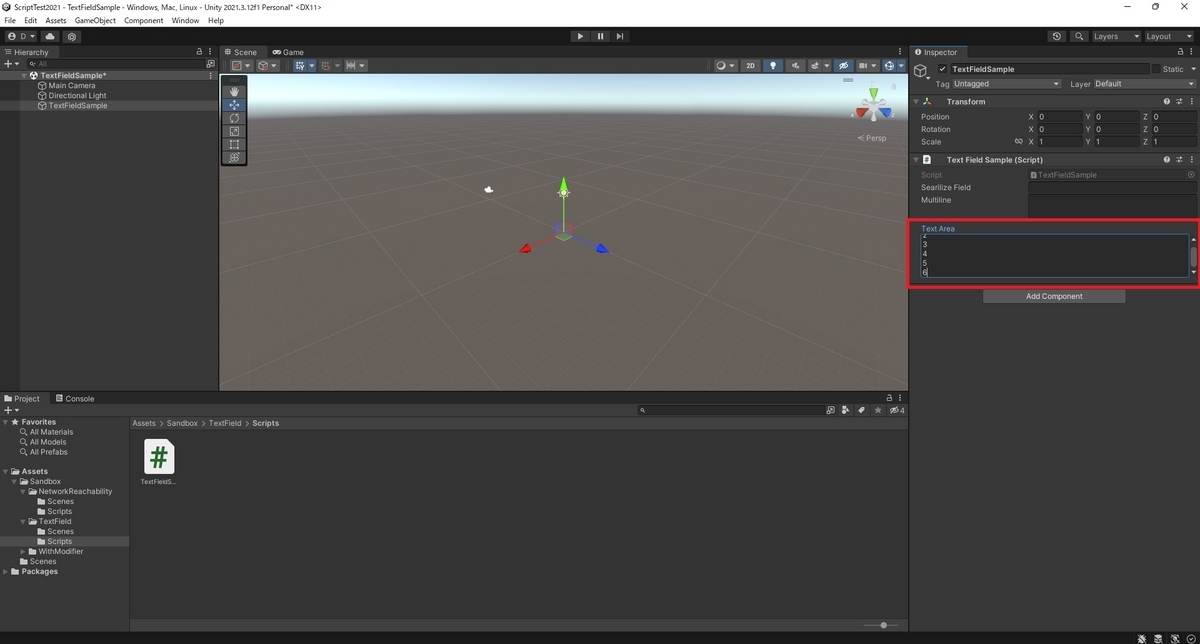Uncheck the active checkbox next to TextFieldSample
The height and width of the screenshot is (644, 1200).
(x=941, y=69)
